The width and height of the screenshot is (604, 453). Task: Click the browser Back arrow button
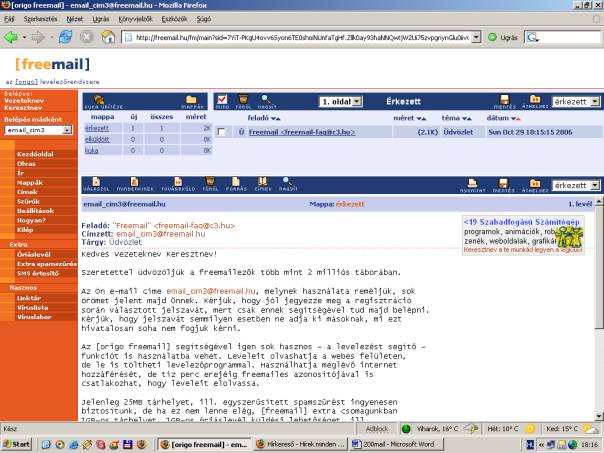pos(13,37)
